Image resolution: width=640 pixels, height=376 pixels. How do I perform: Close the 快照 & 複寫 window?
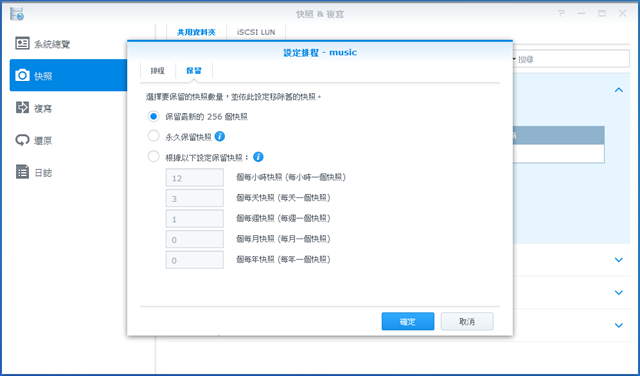pos(622,13)
